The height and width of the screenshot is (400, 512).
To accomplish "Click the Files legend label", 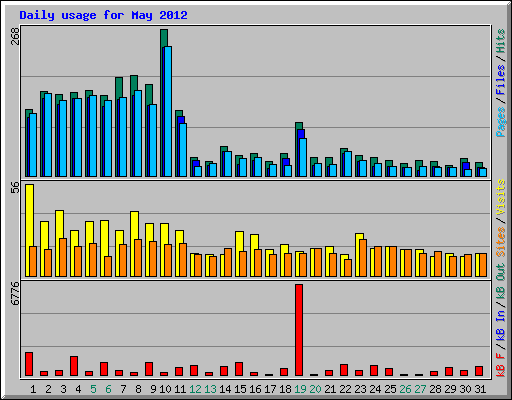I will coord(501,80).
